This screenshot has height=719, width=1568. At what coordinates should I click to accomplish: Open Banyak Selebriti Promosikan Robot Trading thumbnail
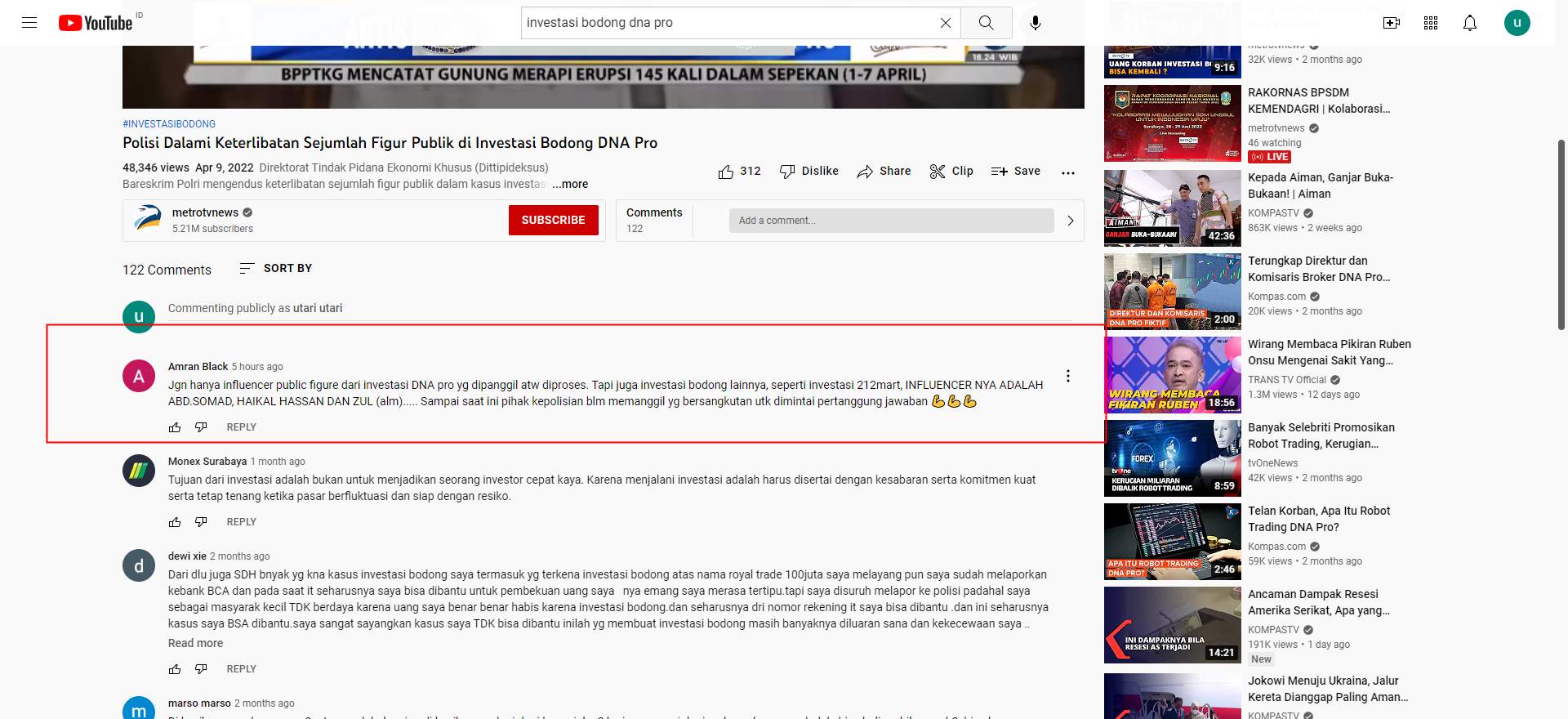pos(1173,458)
